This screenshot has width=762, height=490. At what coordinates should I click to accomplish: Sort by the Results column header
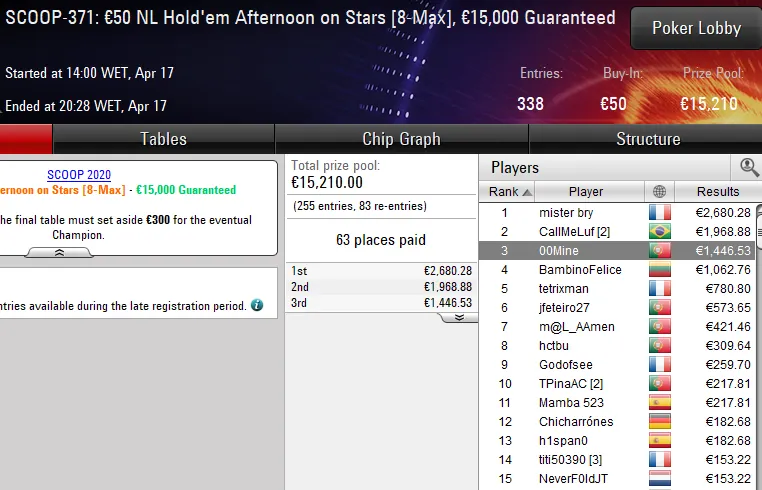coord(718,192)
